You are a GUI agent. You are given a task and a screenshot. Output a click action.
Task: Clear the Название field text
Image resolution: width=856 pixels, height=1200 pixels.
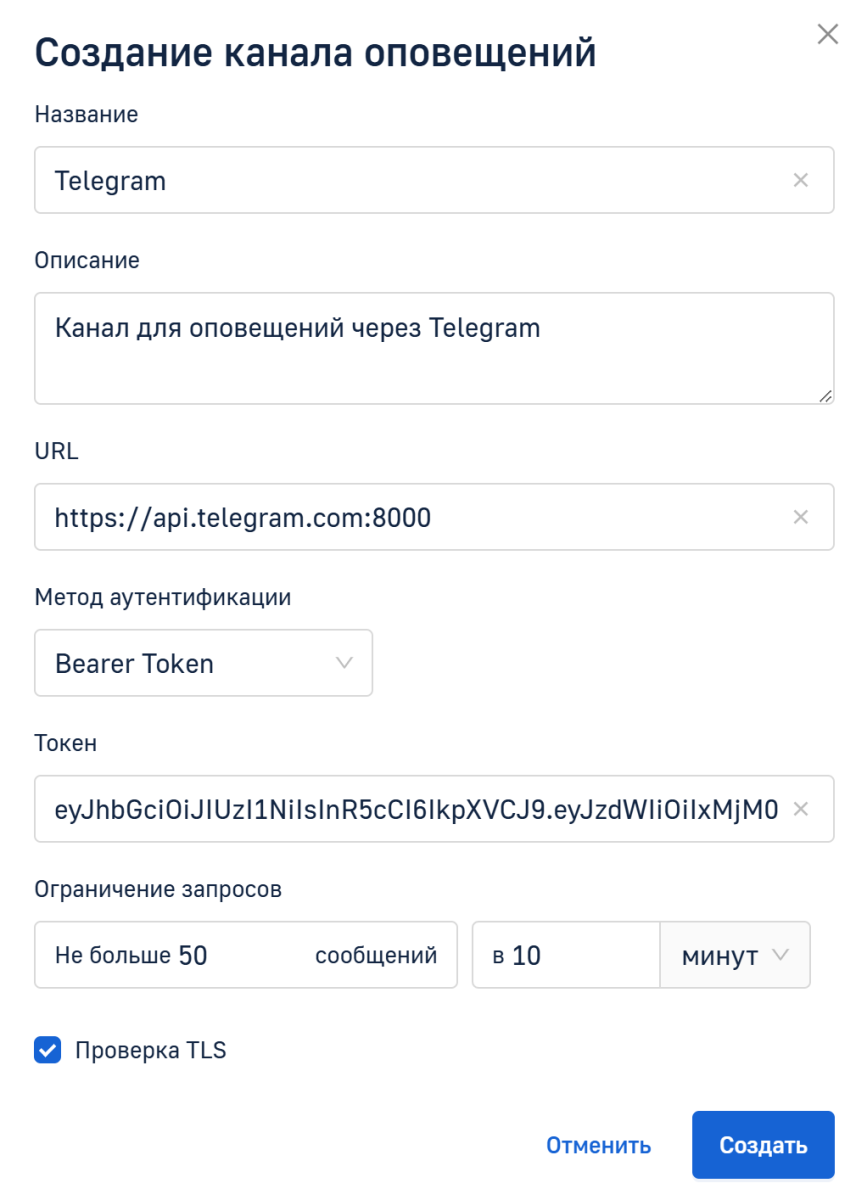tap(800, 181)
